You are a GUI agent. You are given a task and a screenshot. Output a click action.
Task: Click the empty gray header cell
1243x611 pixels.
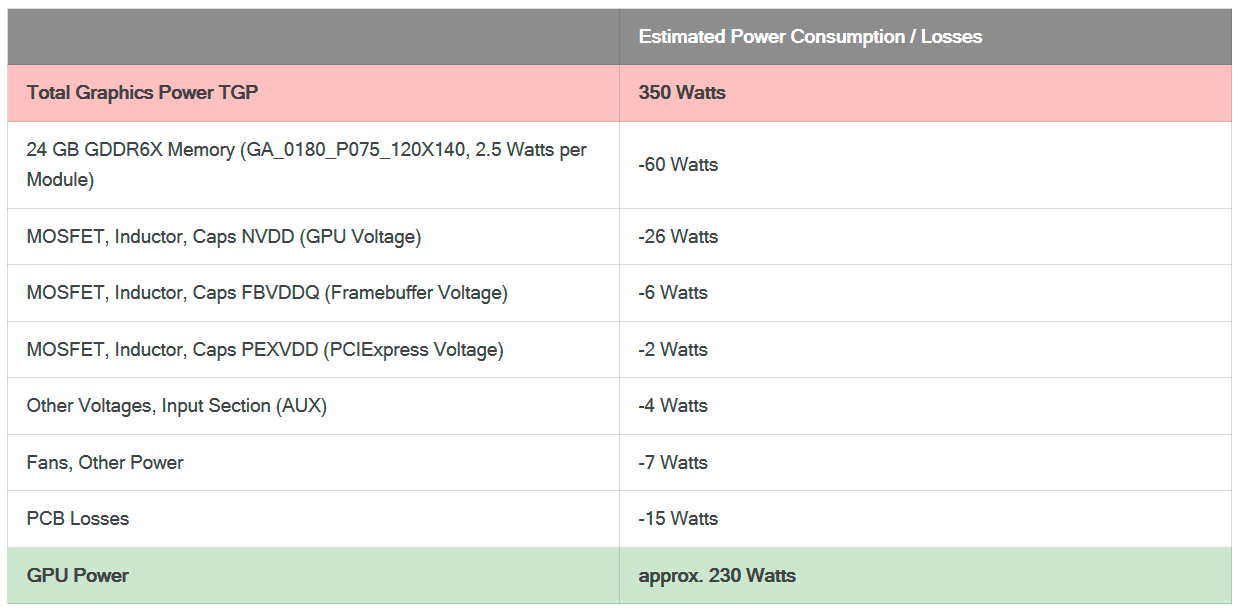(x=313, y=37)
